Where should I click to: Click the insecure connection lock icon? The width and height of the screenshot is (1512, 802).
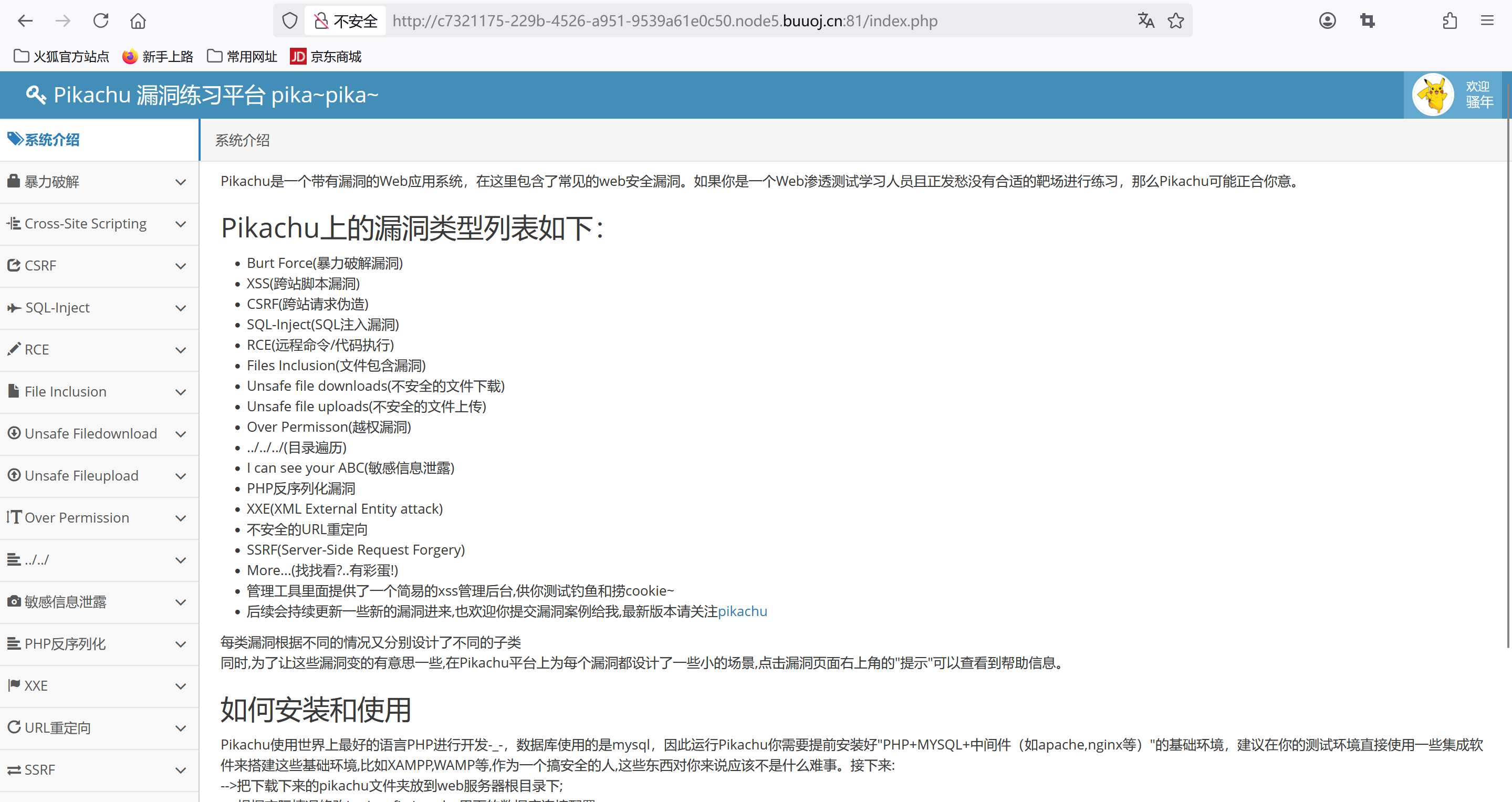[x=320, y=21]
